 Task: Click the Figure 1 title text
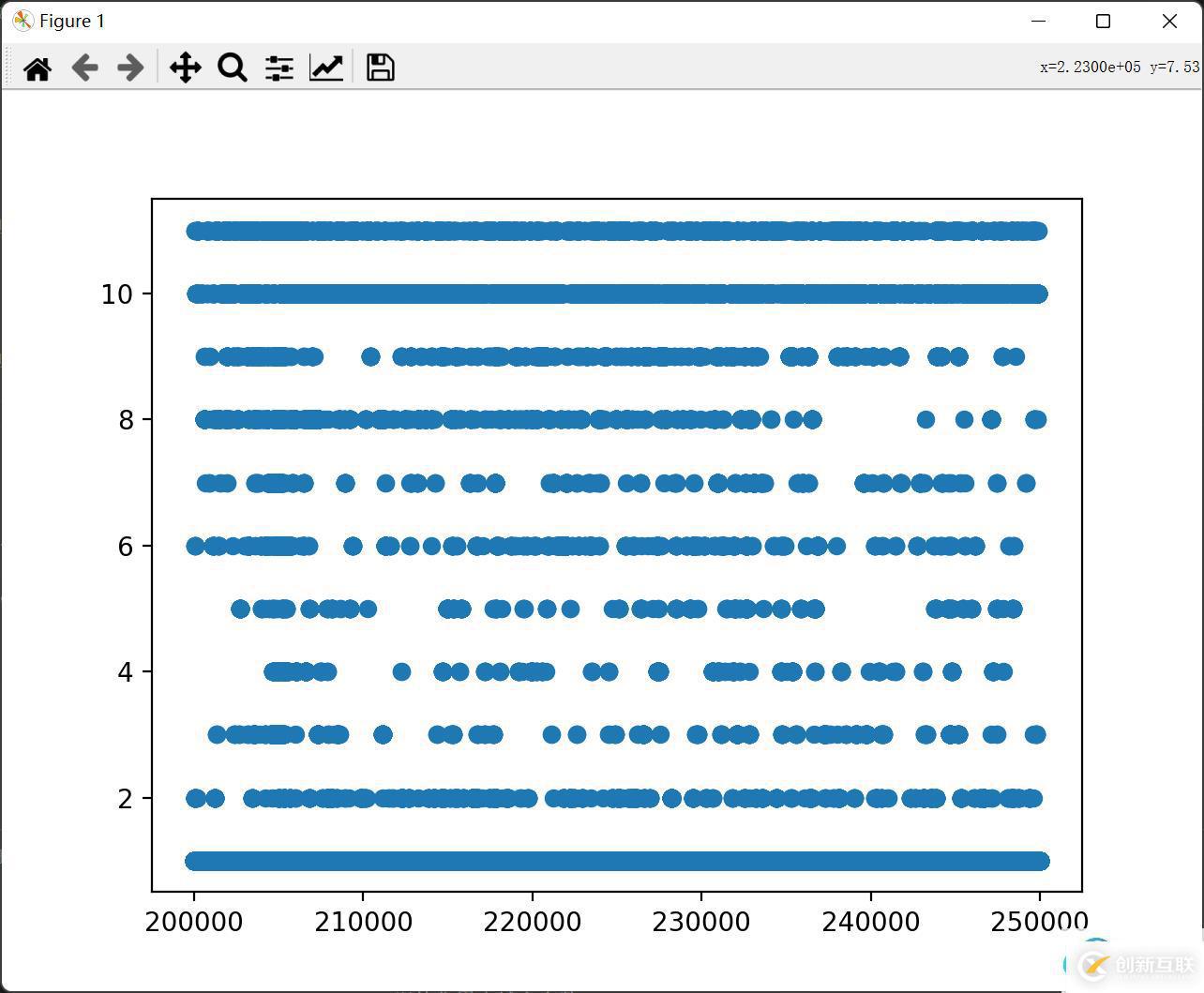coord(72,21)
